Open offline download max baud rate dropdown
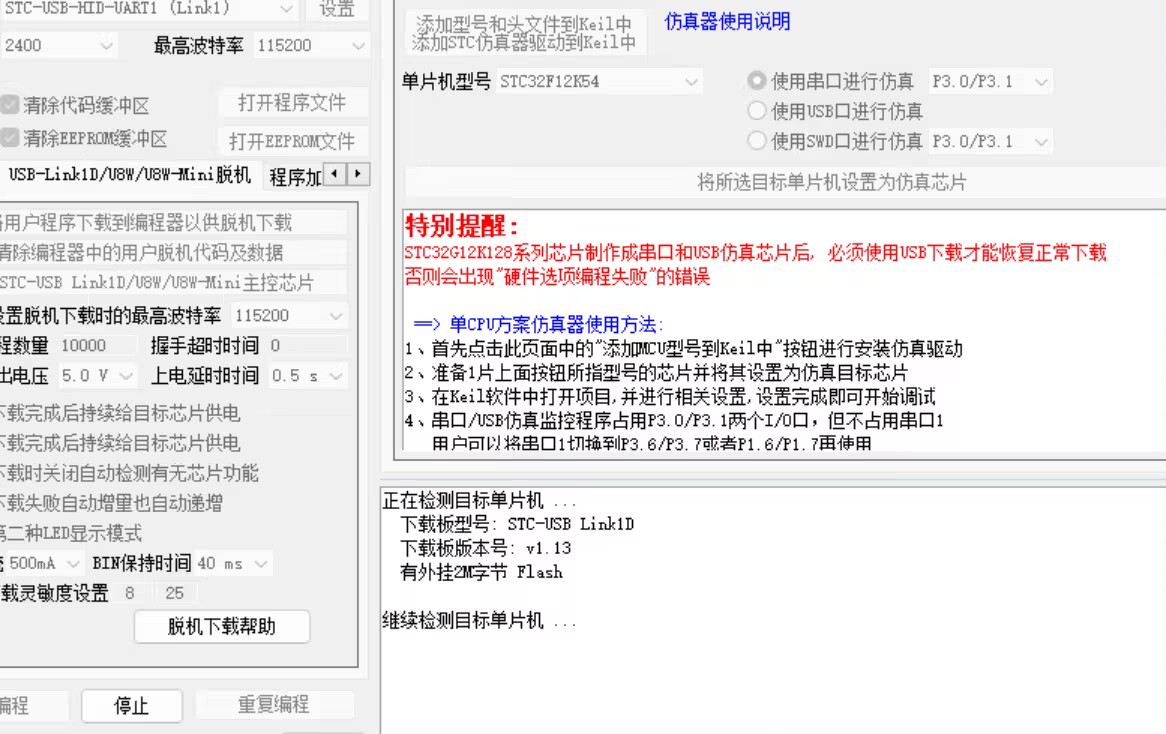 [x=289, y=315]
